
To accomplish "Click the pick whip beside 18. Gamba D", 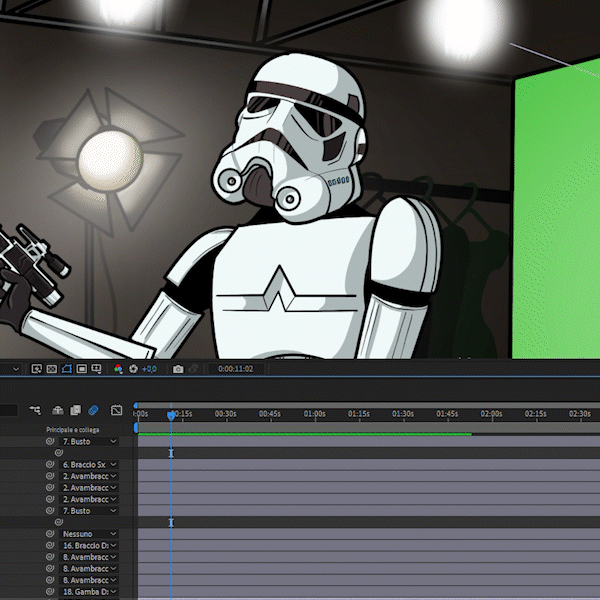I will pyautogui.click(x=50, y=592).
